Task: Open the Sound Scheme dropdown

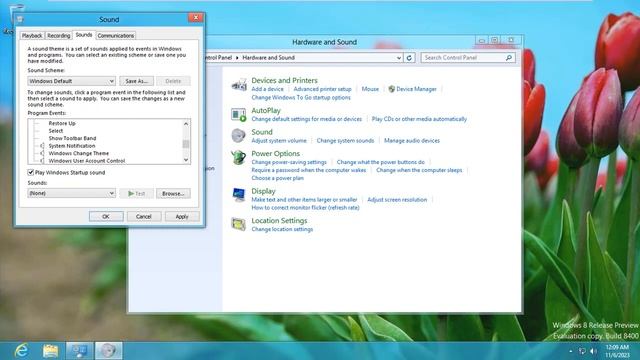Action: pyautogui.click(x=71, y=81)
